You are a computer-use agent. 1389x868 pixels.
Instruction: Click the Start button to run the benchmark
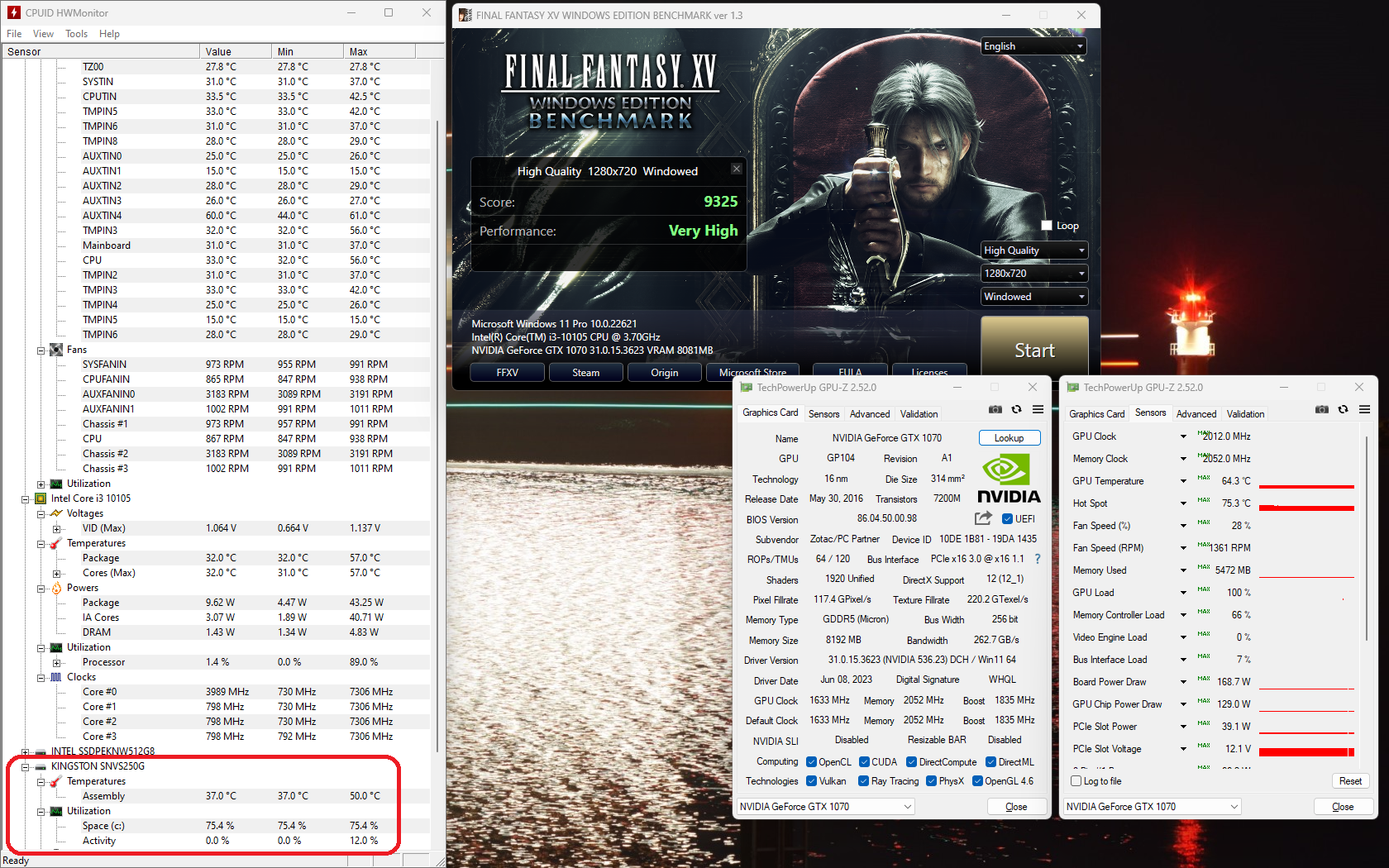coord(1033,349)
